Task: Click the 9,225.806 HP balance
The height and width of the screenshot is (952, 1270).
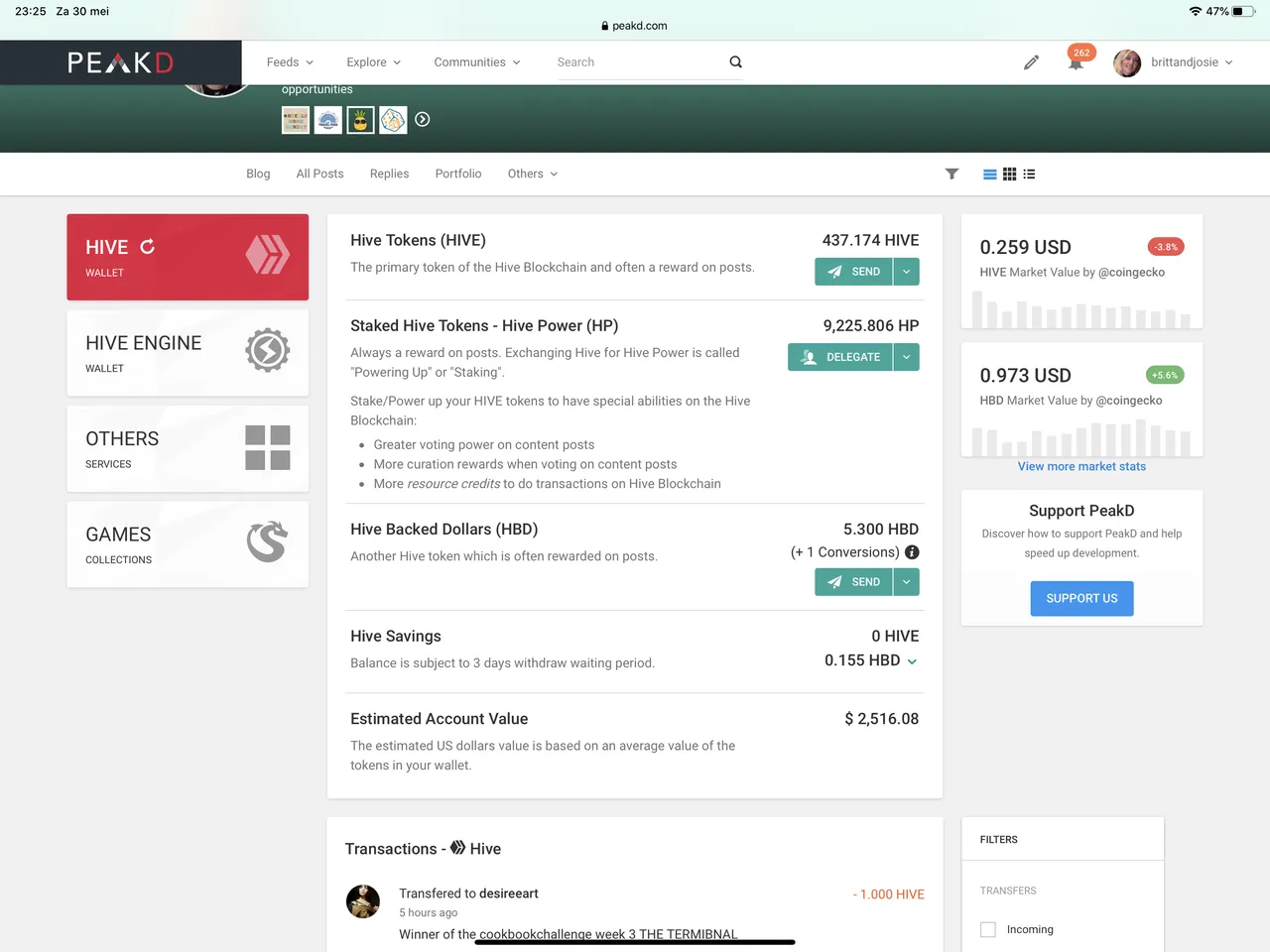Action: 871,325
